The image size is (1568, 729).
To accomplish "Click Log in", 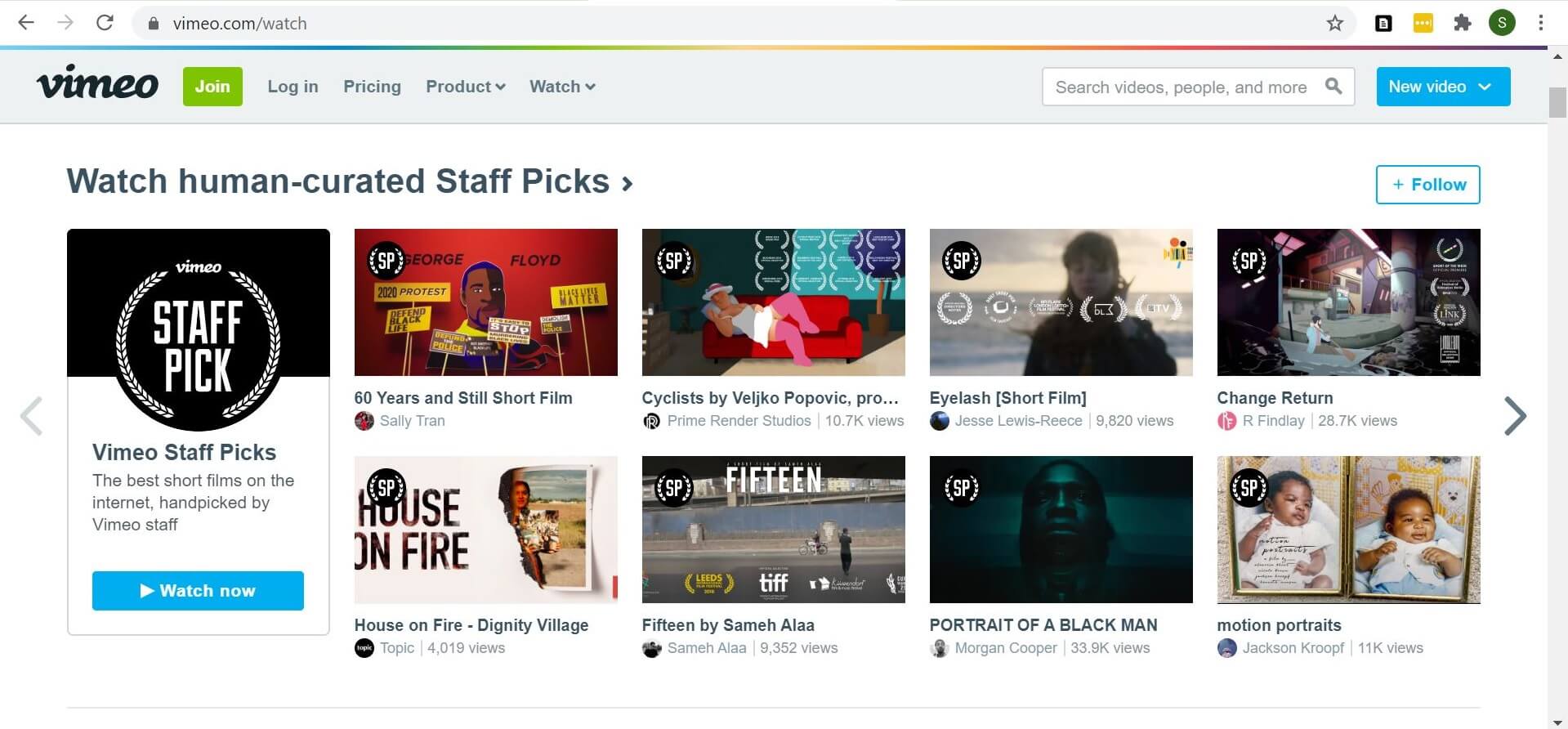I will coord(293,87).
